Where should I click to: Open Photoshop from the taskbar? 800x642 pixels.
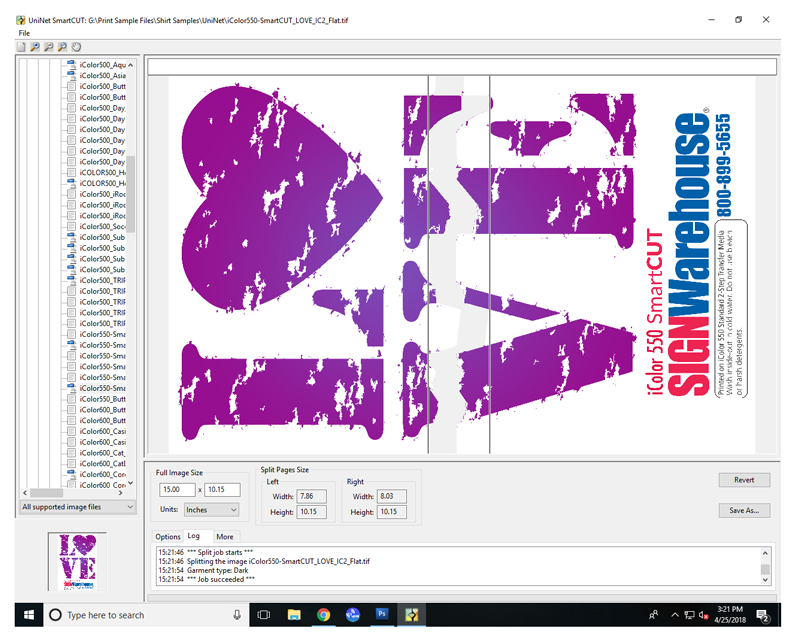click(383, 615)
